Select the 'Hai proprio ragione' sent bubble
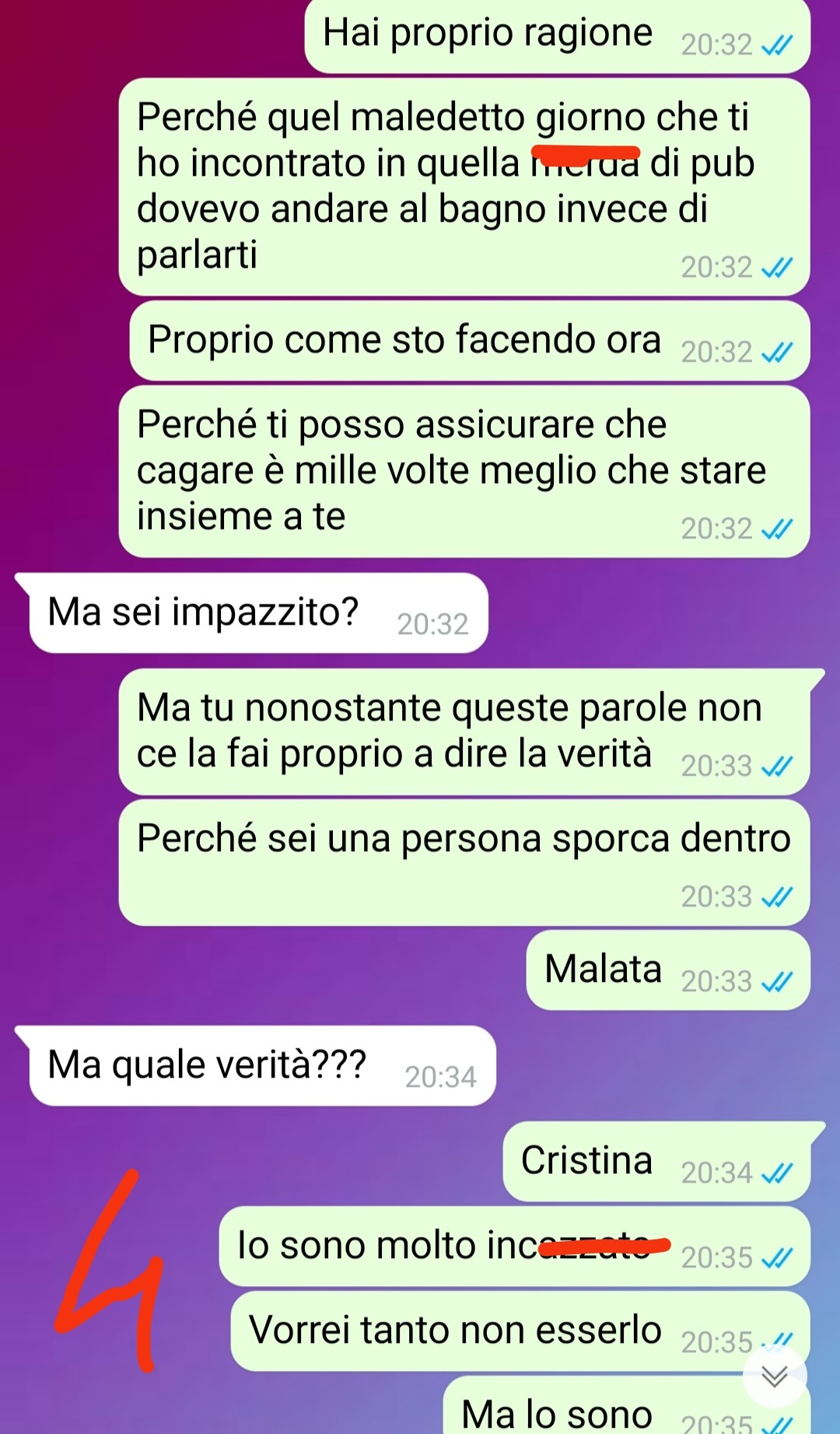This screenshot has height=1434, width=840. click(558, 36)
